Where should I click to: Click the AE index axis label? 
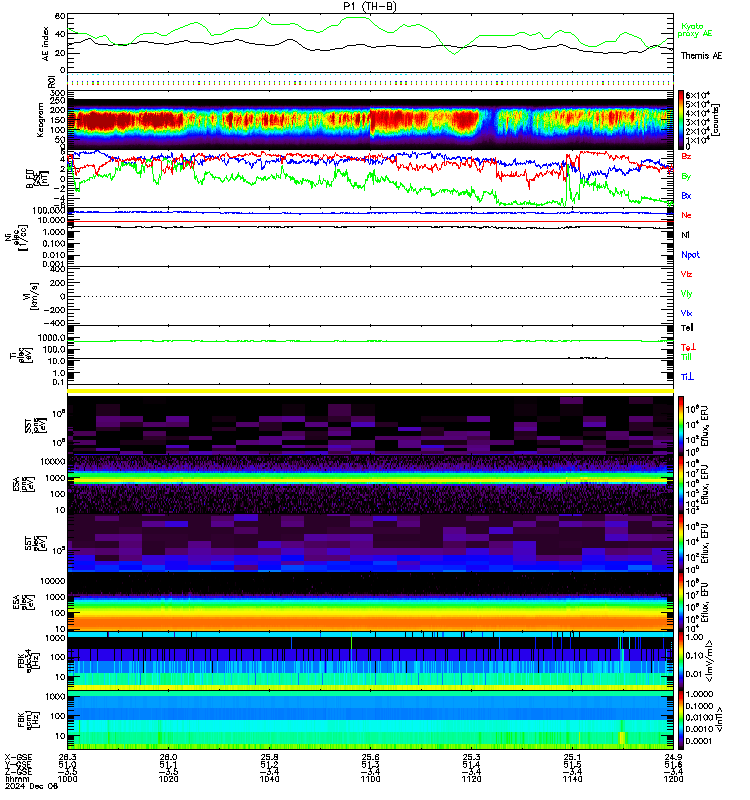[45, 44]
